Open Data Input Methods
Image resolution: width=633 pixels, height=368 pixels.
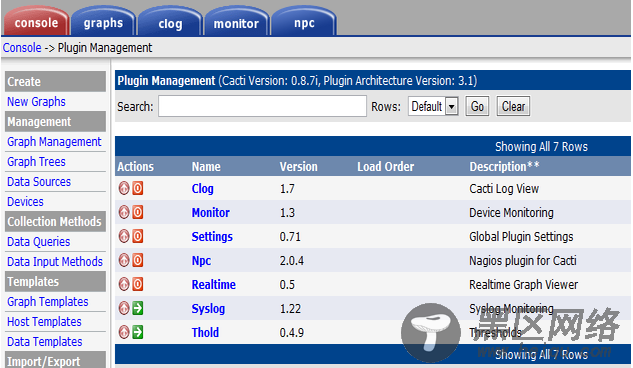pyautogui.click(x=55, y=261)
